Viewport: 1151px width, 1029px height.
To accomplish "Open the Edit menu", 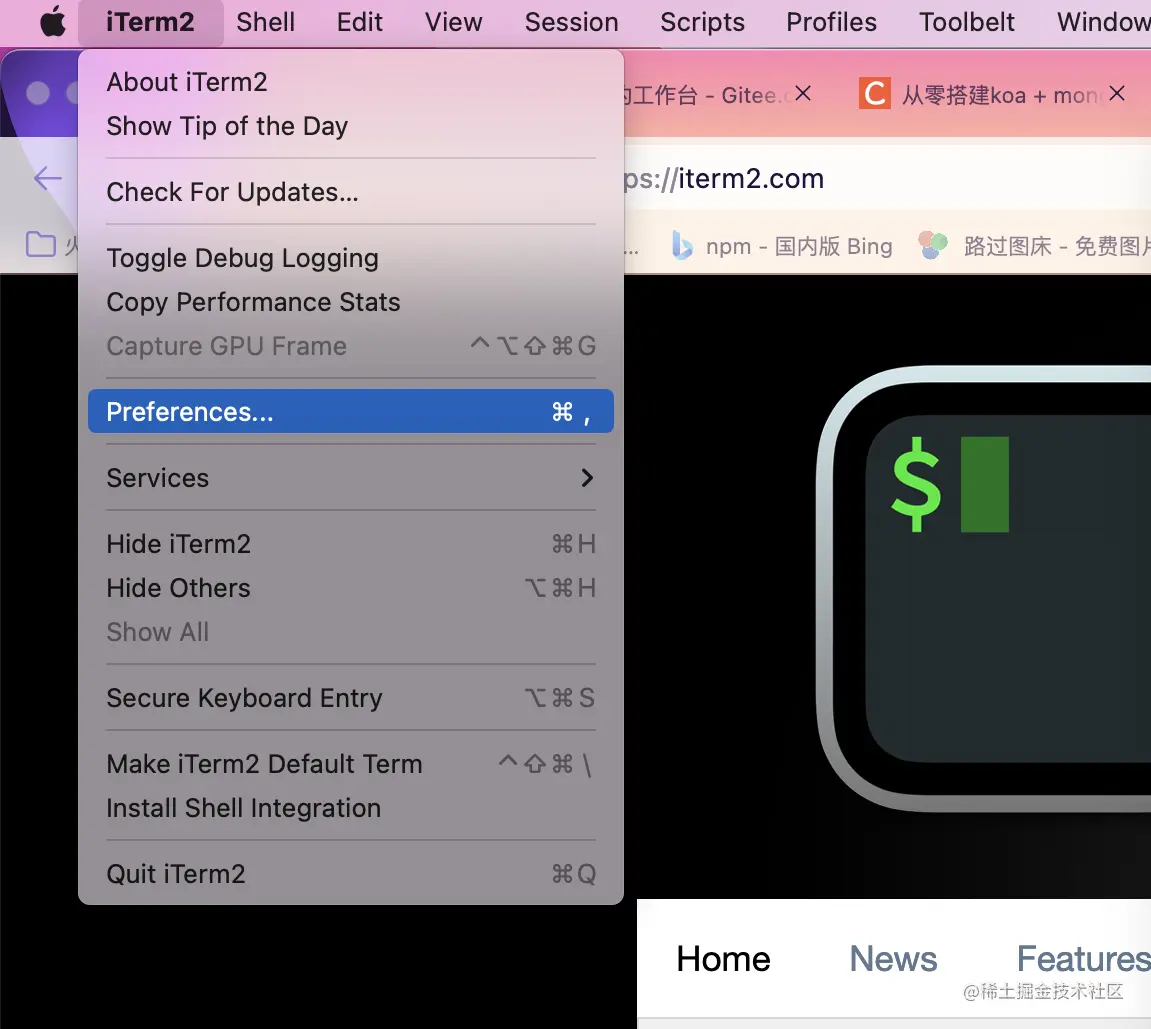I will tap(360, 22).
